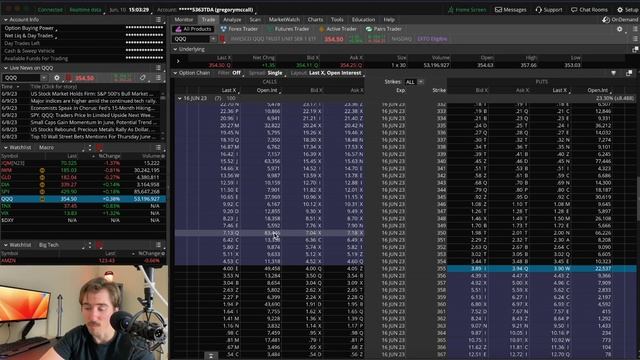
Task: Sort news by the Time column
Action: click(x=10, y=87)
